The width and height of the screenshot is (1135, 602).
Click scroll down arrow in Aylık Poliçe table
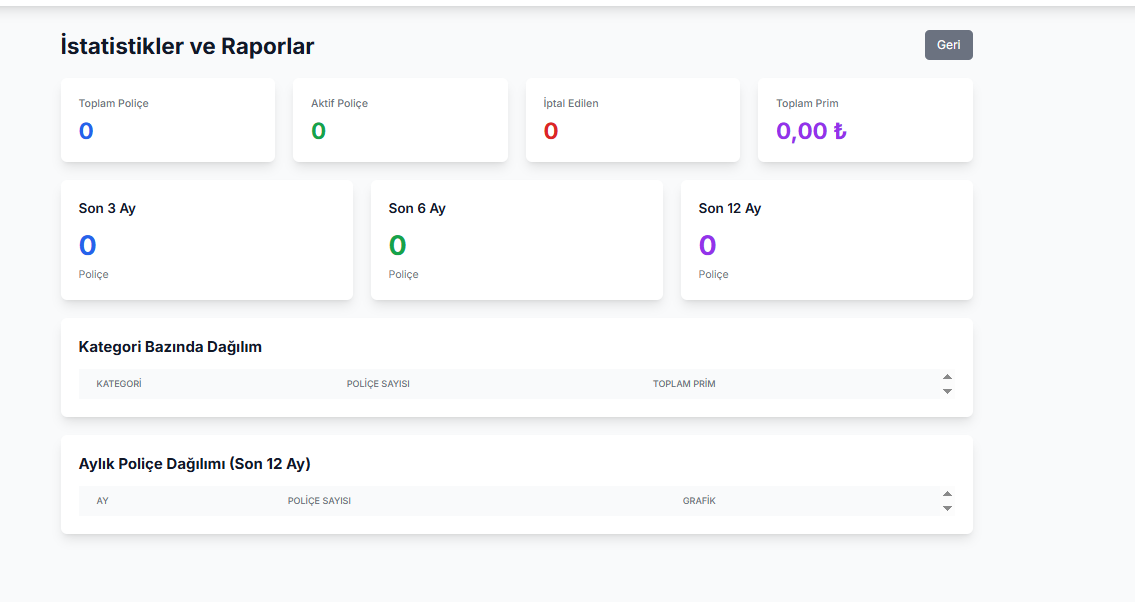pyautogui.click(x=947, y=509)
